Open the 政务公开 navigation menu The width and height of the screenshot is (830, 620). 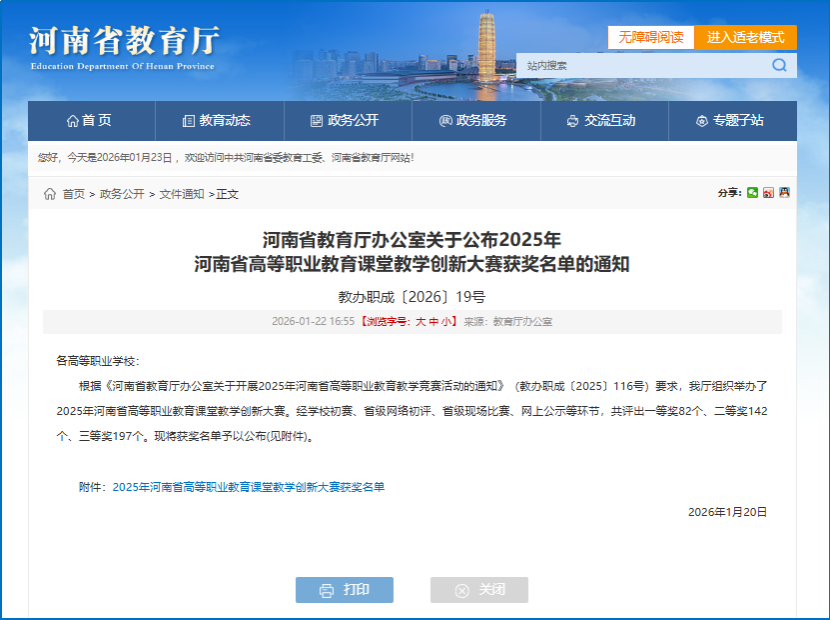point(346,121)
